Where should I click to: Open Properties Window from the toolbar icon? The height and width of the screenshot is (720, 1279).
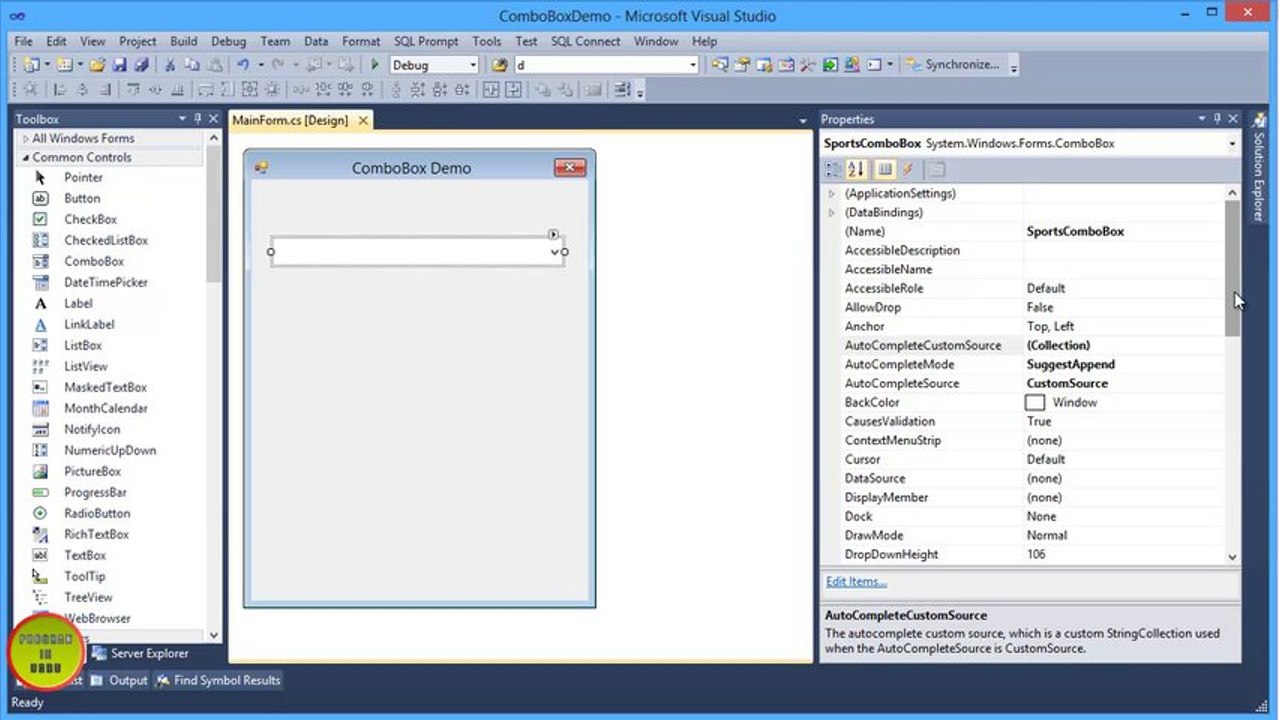(742, 65)
